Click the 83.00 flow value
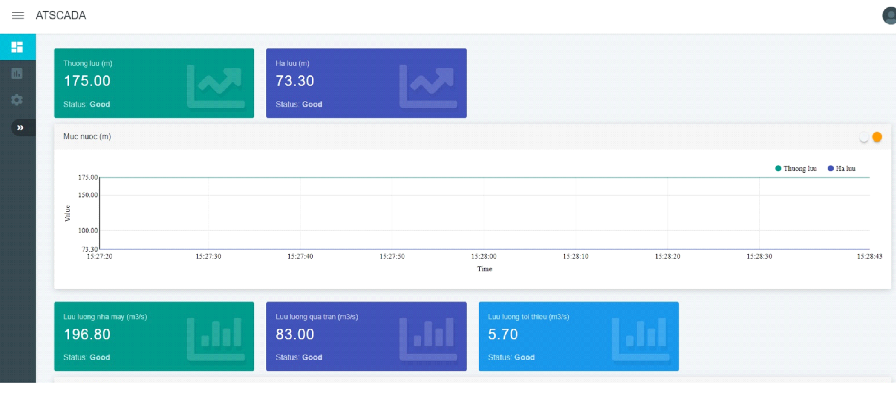 coord(295,335)
